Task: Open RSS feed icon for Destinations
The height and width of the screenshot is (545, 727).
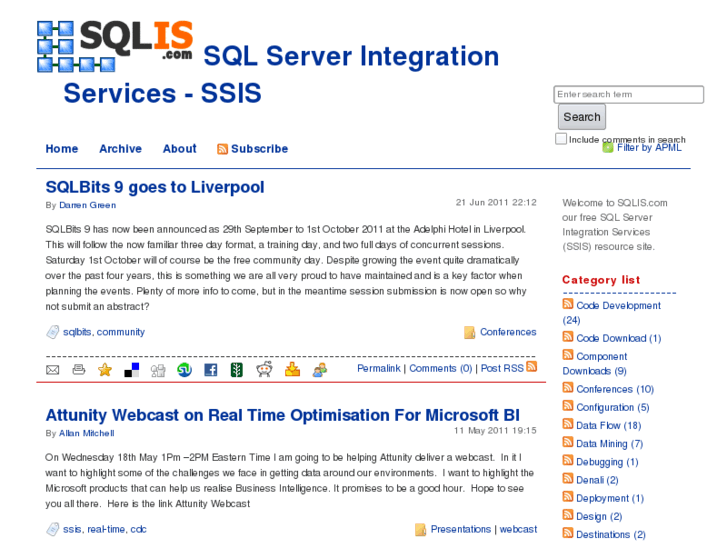Action: point(568,533)
